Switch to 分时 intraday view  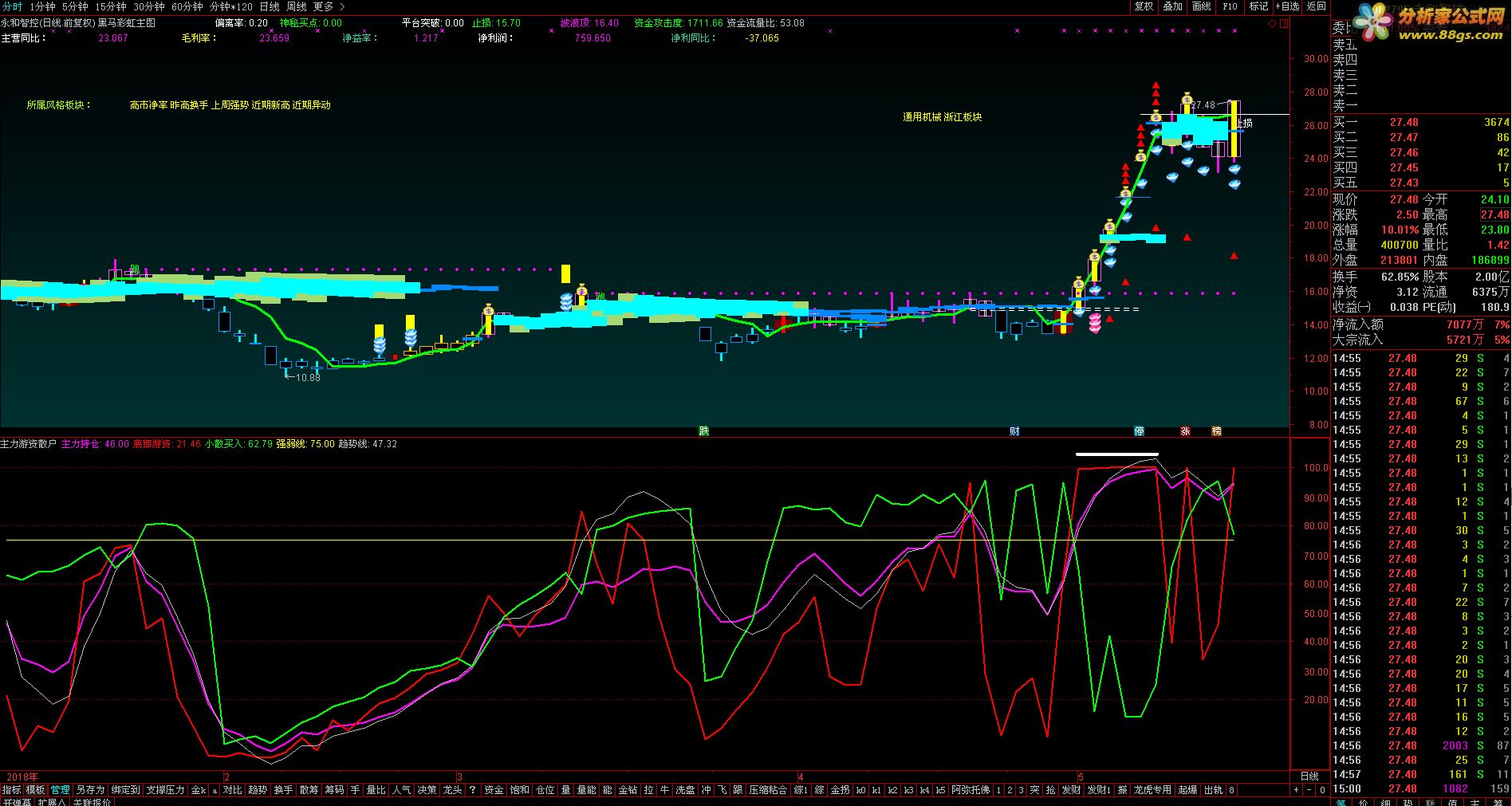(11, 6)
